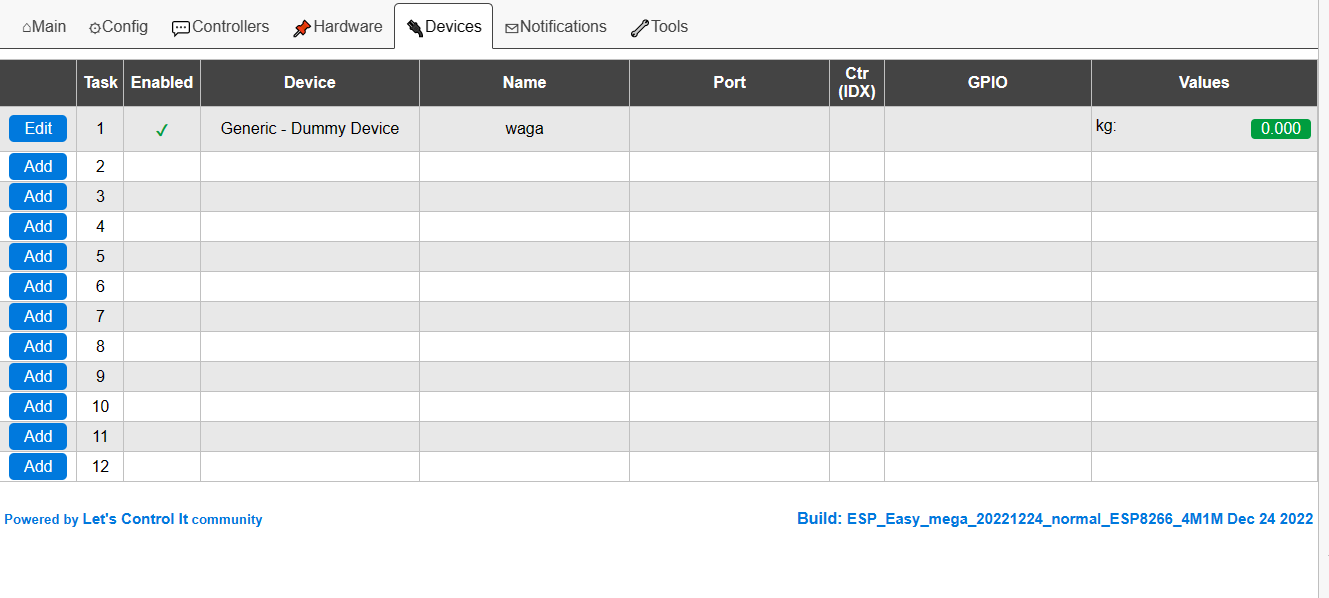Click the speech bubble Controllers icon
The width and height of the screenshot is (1329, 598).
coord(181,28)
